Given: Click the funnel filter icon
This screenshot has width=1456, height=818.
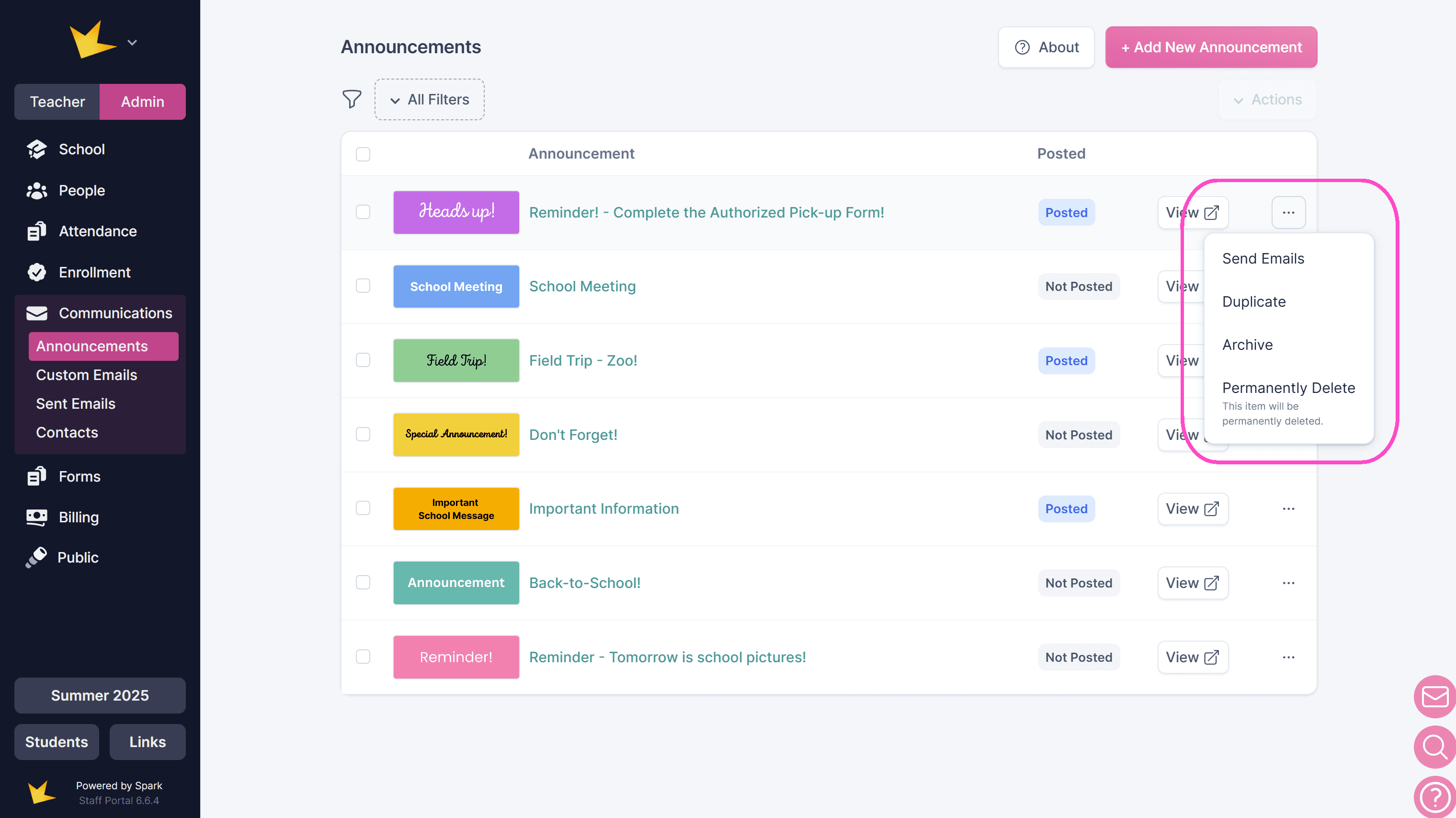Looking at the screenshot, I should pos(352,99).
